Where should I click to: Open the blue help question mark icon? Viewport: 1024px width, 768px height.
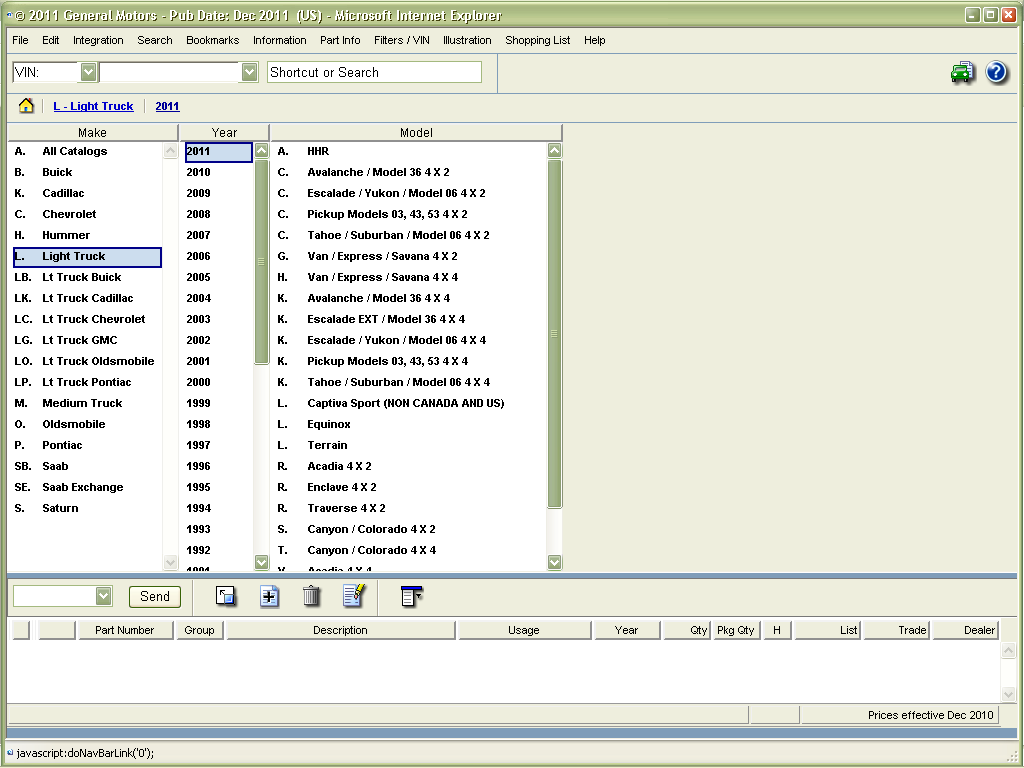click(x=996, y=72)
